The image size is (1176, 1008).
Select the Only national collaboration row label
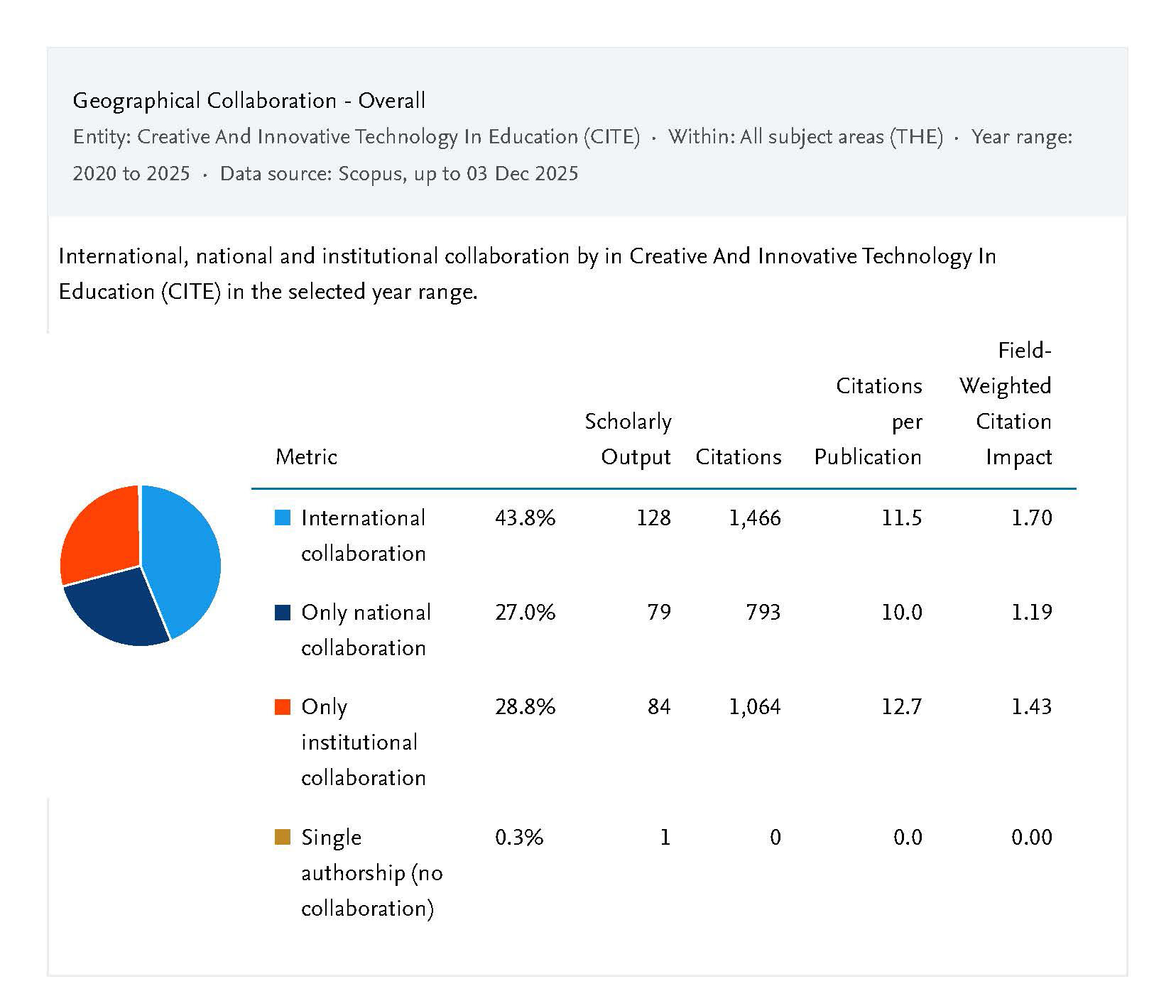(365, 630)
